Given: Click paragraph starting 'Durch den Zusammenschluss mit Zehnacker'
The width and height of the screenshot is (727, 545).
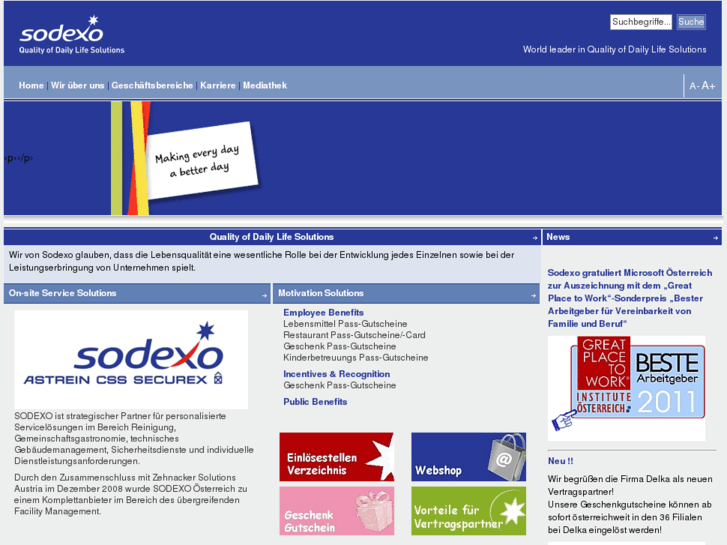Looking at the screenshot, I should pyautogui.click(x=131, y=494).
